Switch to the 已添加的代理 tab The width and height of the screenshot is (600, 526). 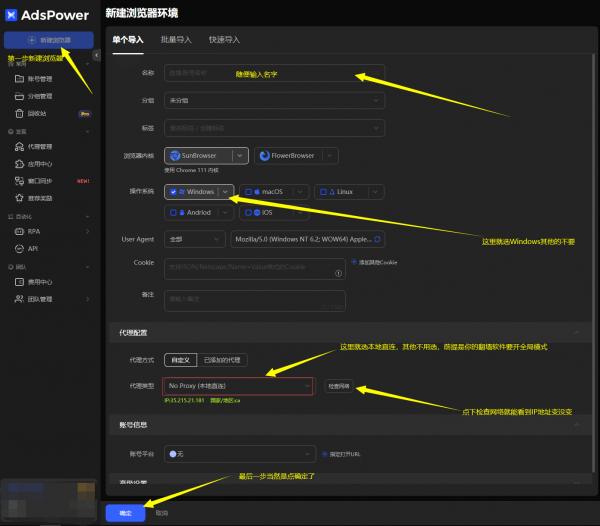(222, 359)
